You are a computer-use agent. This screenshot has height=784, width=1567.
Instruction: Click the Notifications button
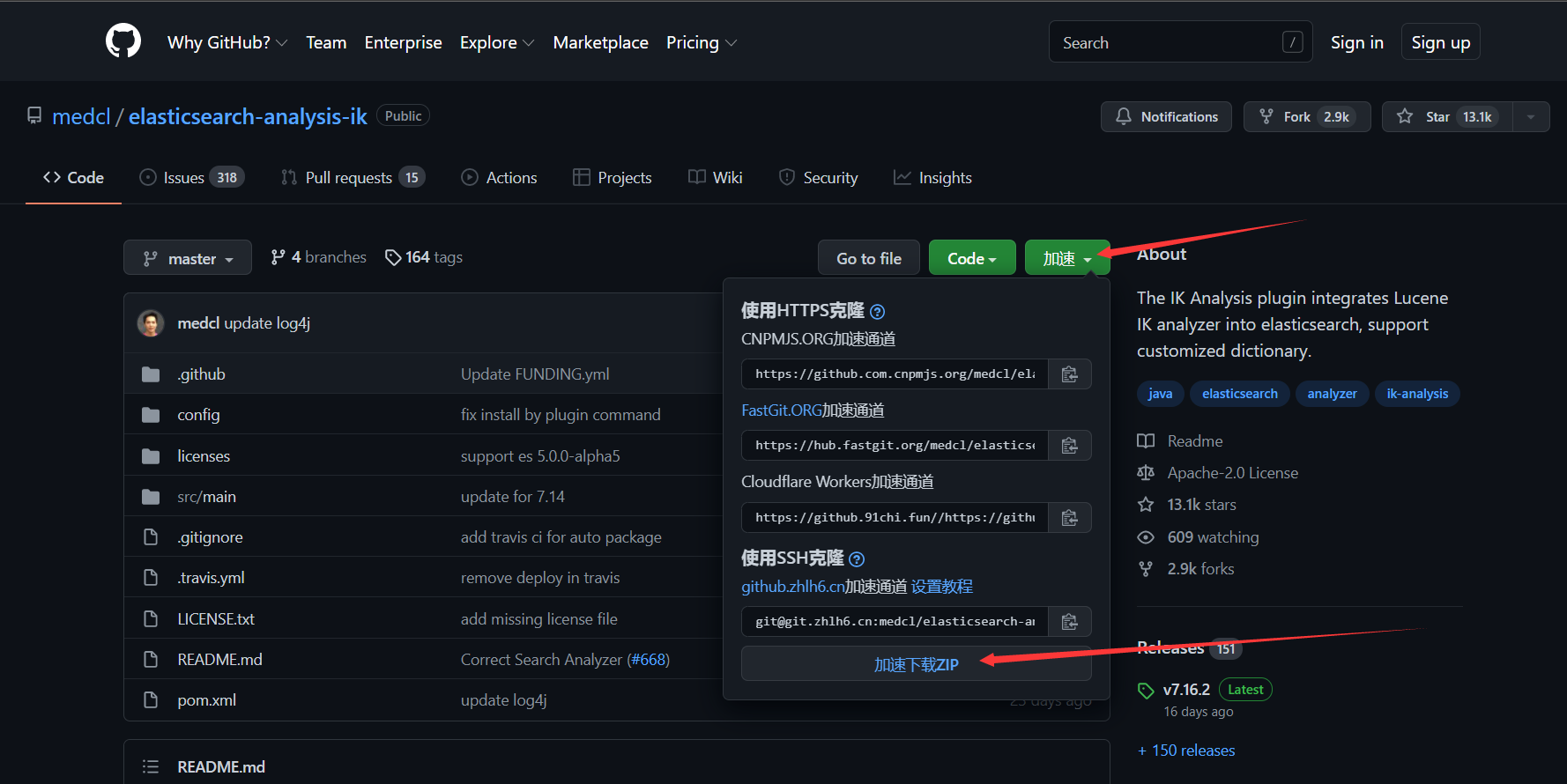1166,116
